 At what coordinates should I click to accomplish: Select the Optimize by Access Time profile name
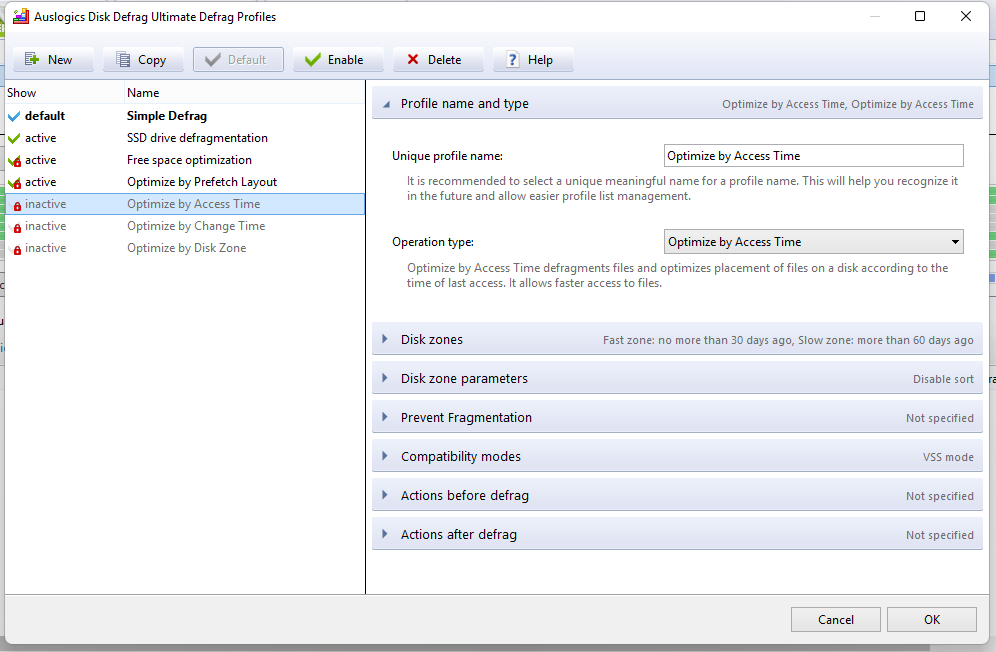click(x=193, y=204)
